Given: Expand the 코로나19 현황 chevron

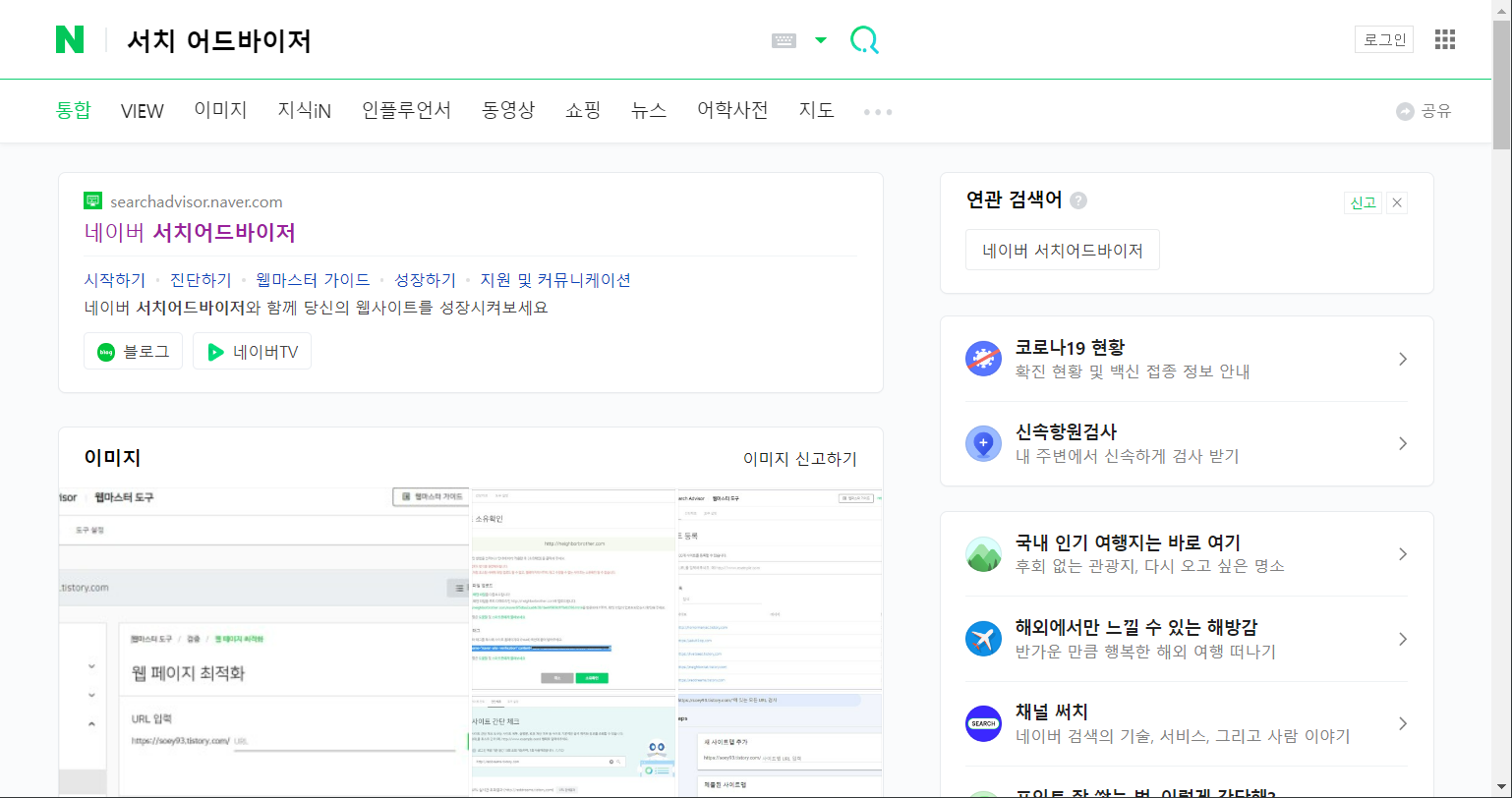Looking at the screenshot, I should click(1403, 359).
